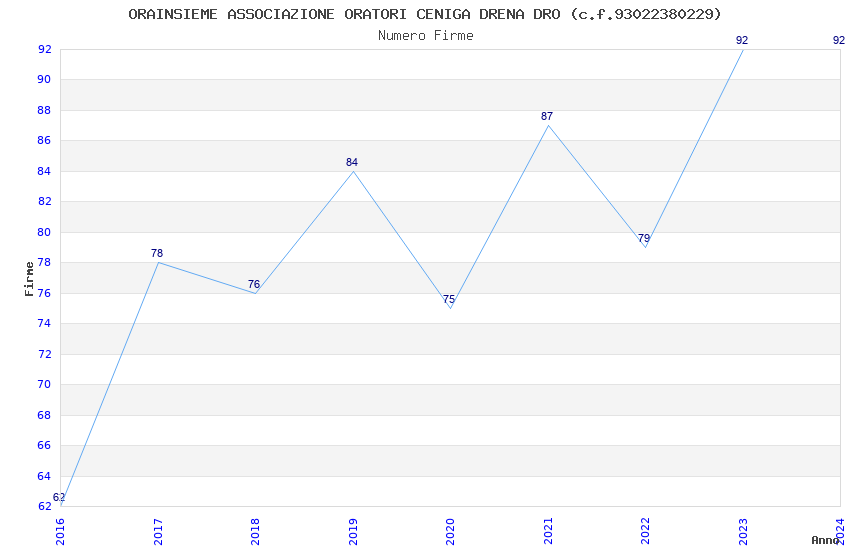The width and height of the screenshot is (850, 550).
Task: Click the data label 62 at 2016
Action: pos(59,497)
